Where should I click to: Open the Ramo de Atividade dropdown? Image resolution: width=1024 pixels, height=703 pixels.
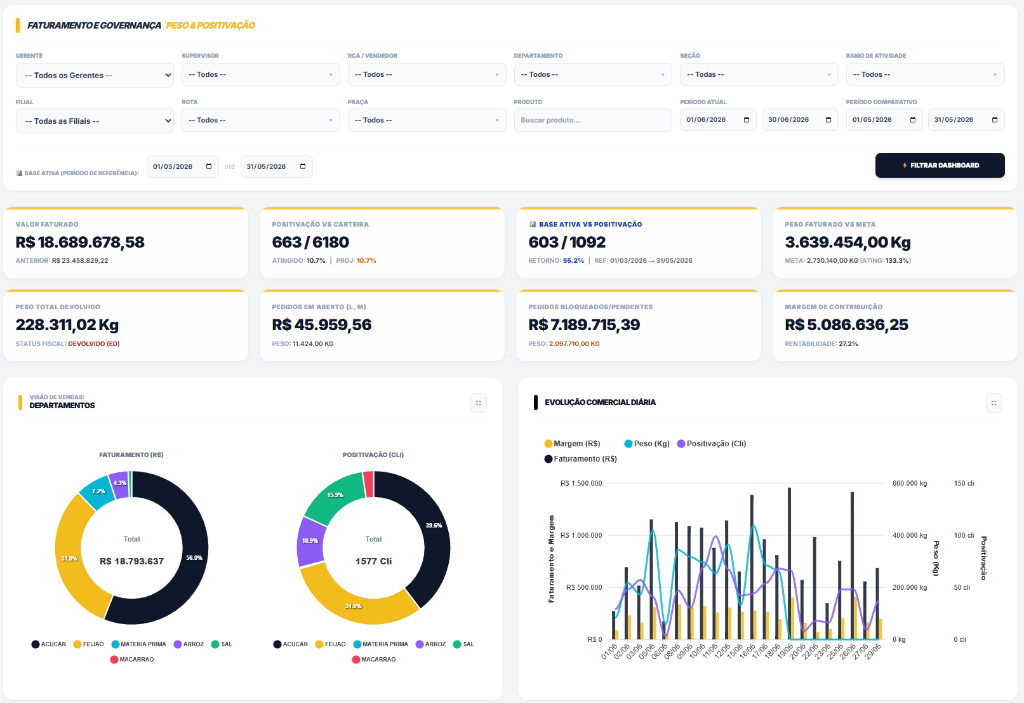tap(925, 74)
